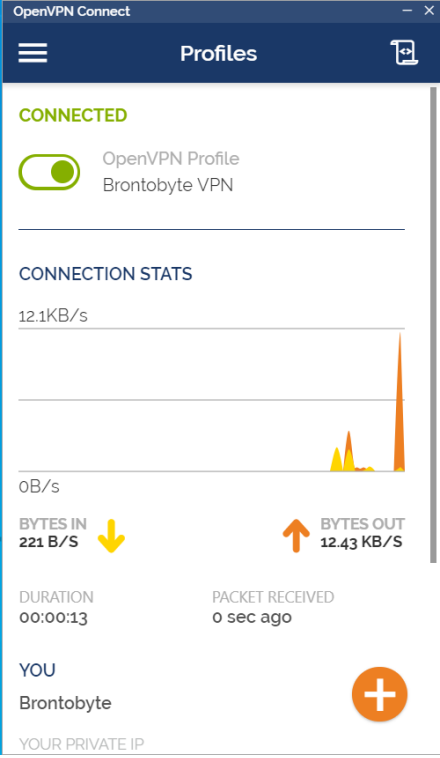Click the OpenVPN Profile label
This screenshot has height=758, width=440.
[171, 159]
